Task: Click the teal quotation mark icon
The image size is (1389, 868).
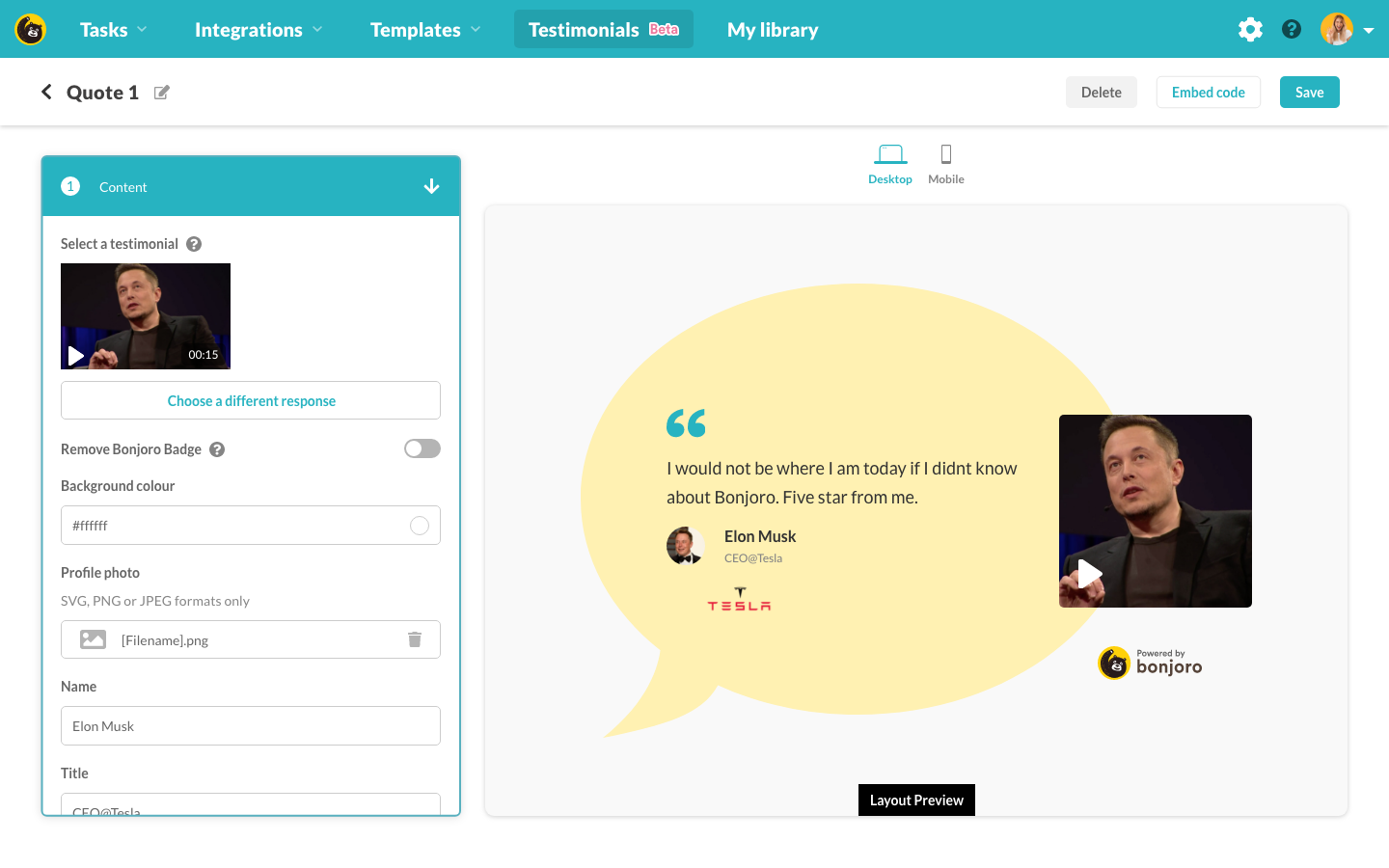Action: [x=686, y=423]
